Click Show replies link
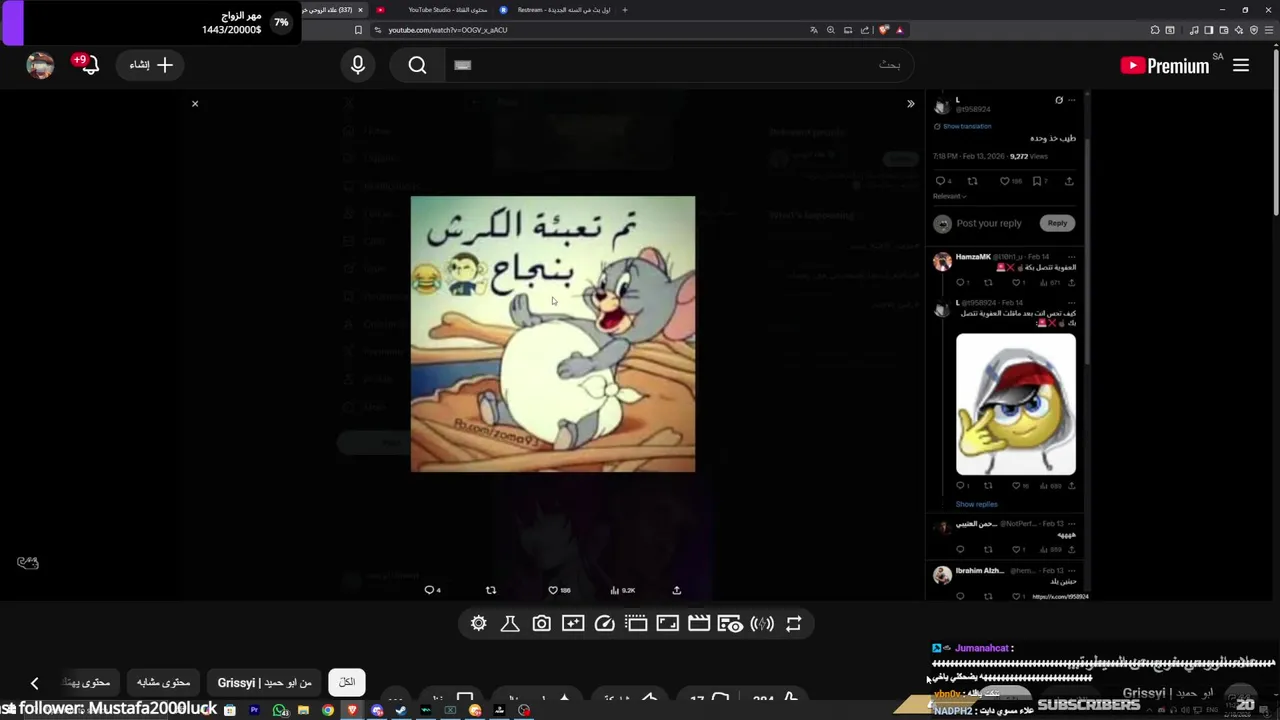Viewport: 1280px width, 720px height. click(x=976, y=504)
